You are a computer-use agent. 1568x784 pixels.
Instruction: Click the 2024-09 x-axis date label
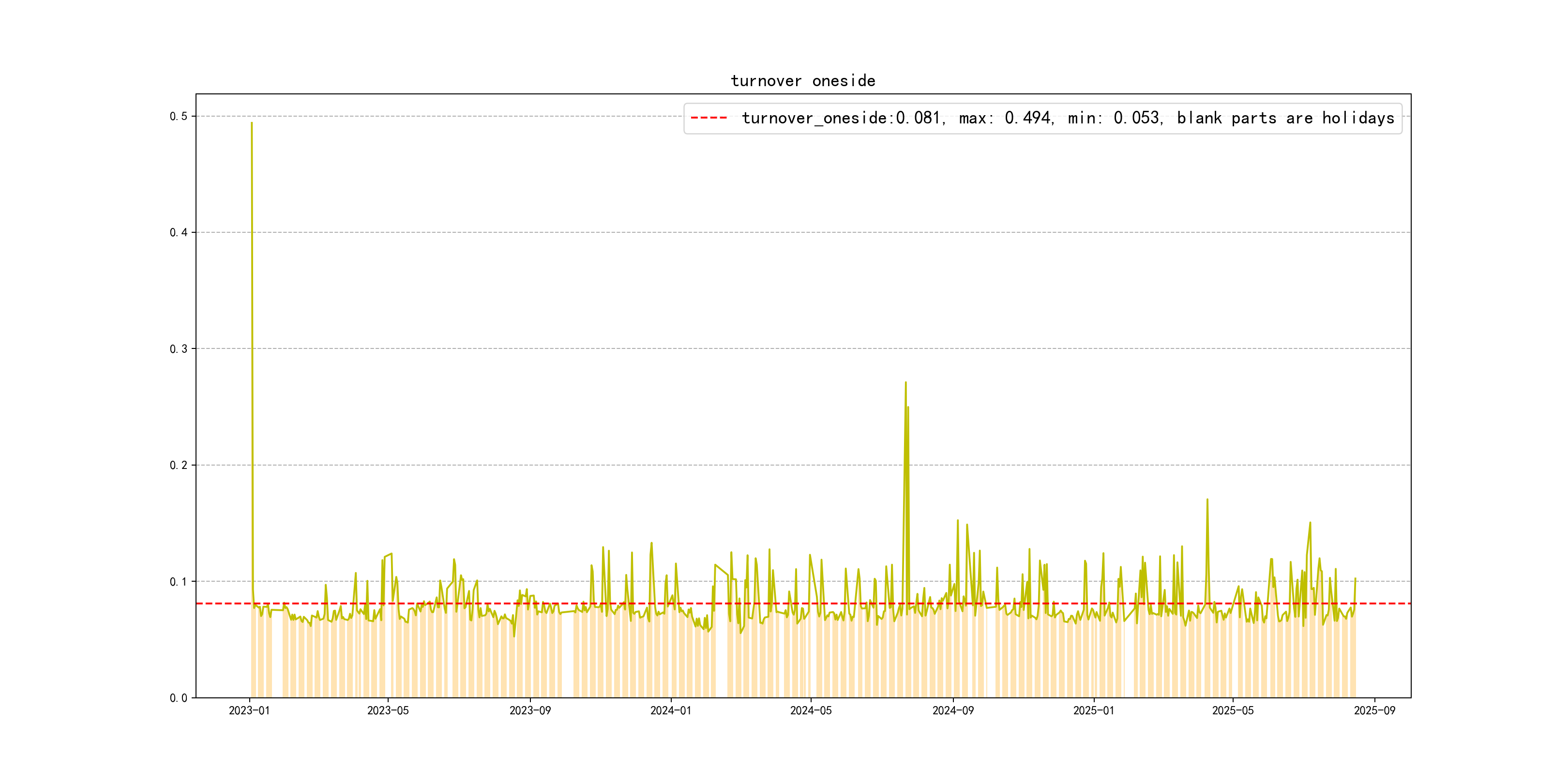(x=952, y=710)
